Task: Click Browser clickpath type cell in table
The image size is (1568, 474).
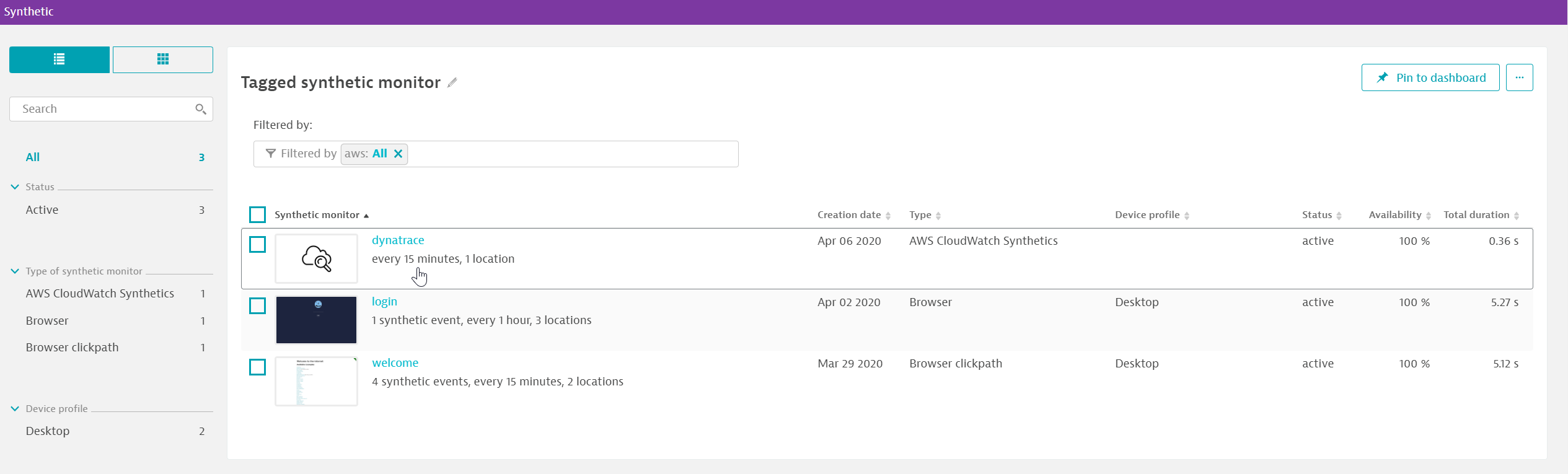Action: click(956, 364)
